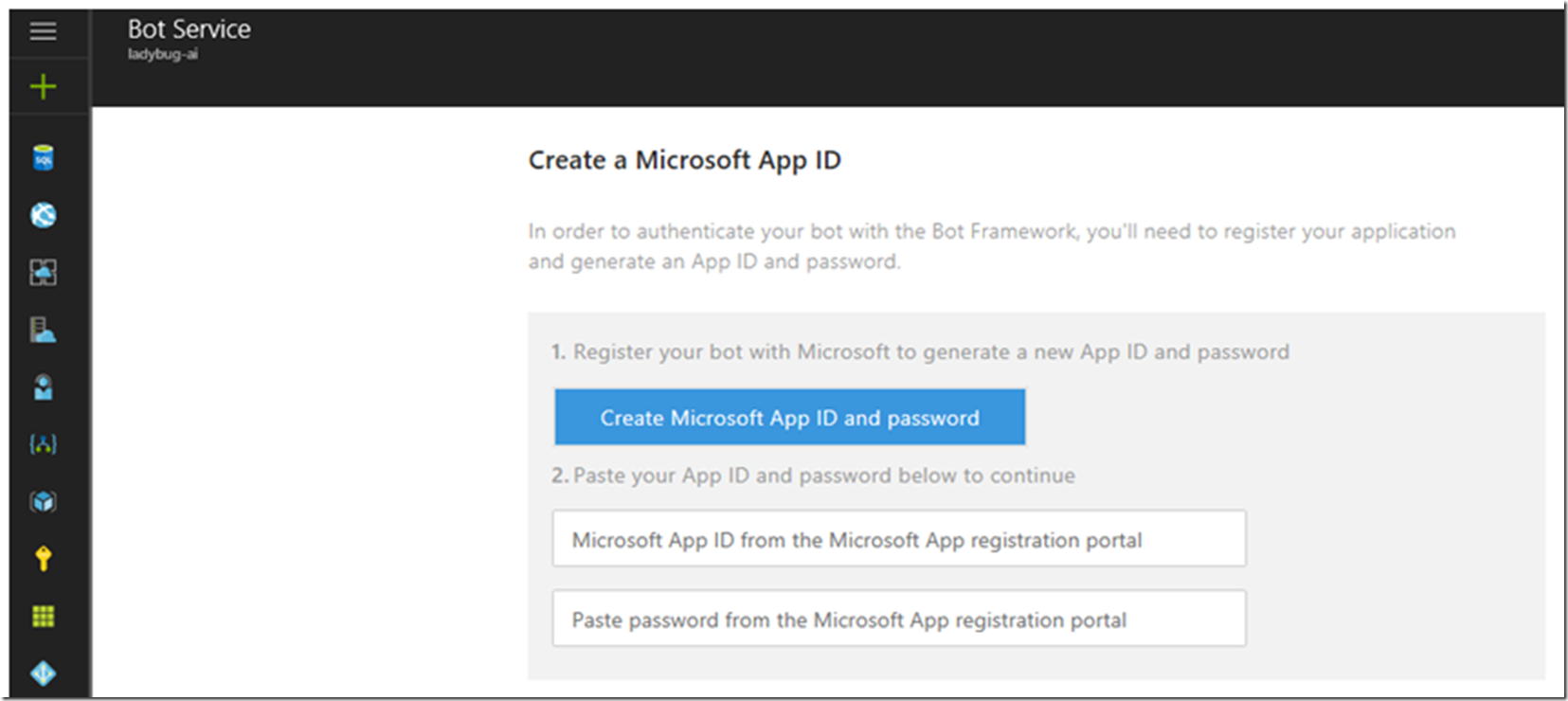
Task: Open the green grid All resources icon
Action: 43,617
